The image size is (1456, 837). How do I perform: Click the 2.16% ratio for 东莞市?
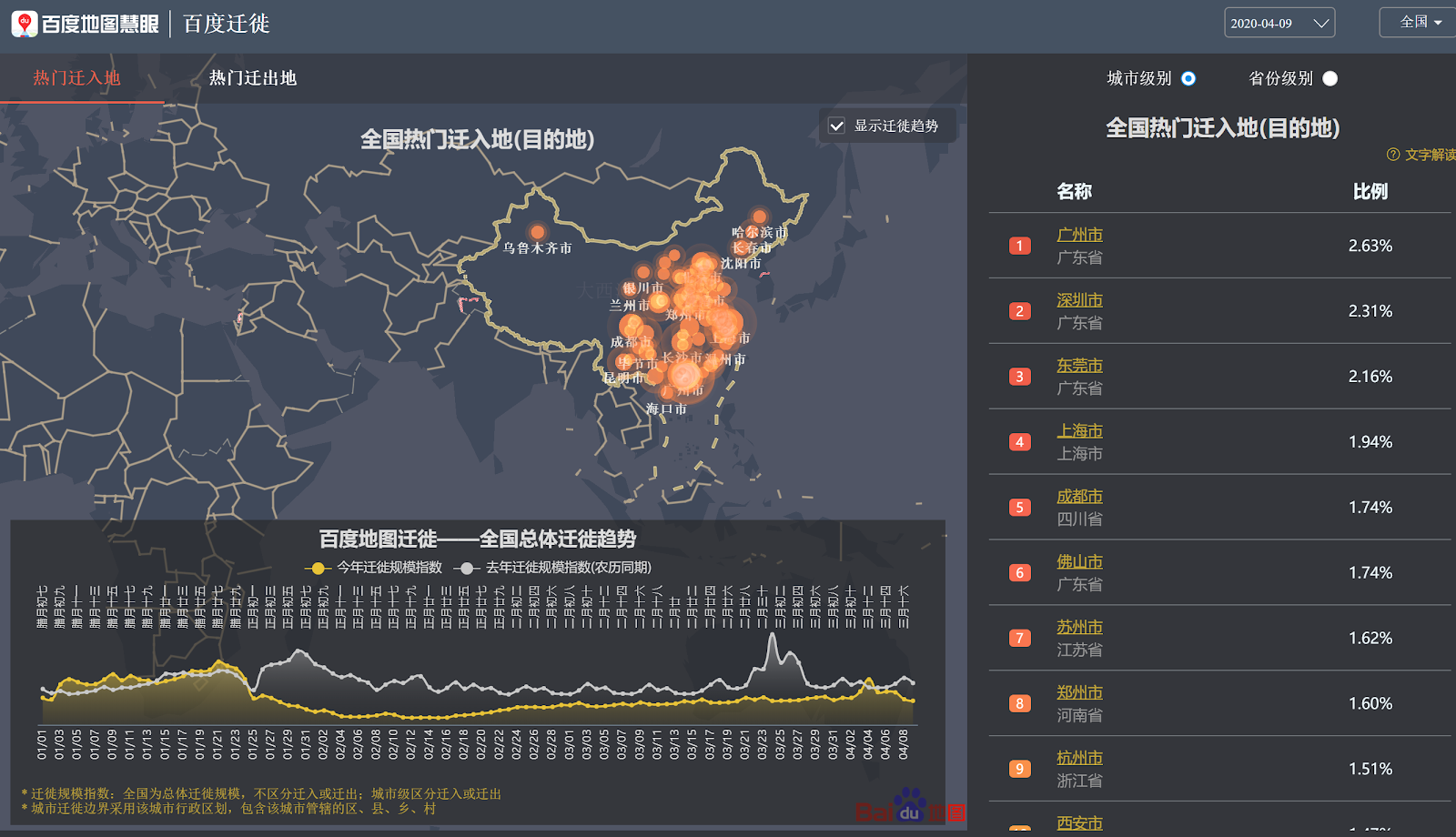(x=1370, y=377)
